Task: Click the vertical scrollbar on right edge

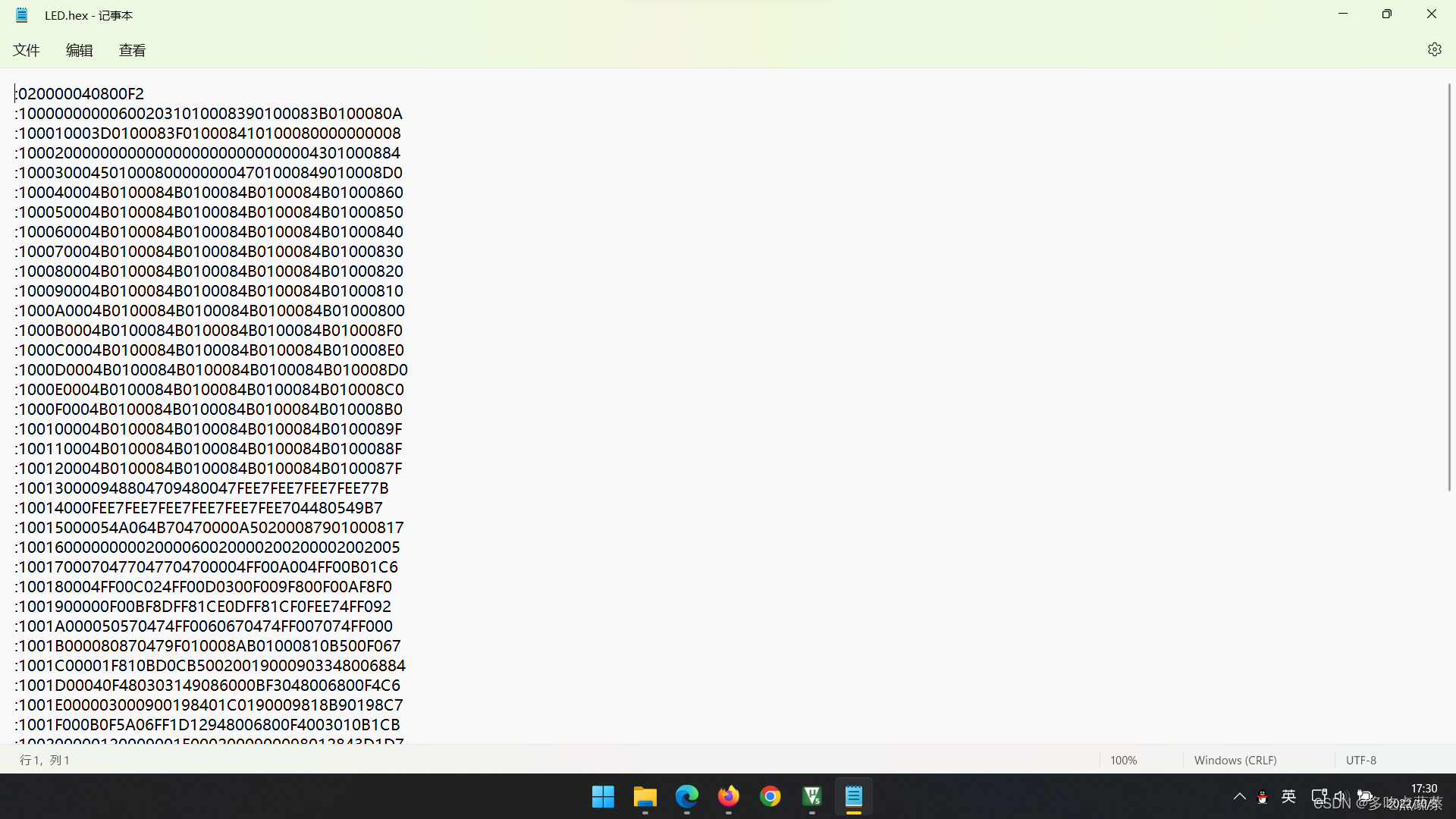Action: tap(1449, 288)
